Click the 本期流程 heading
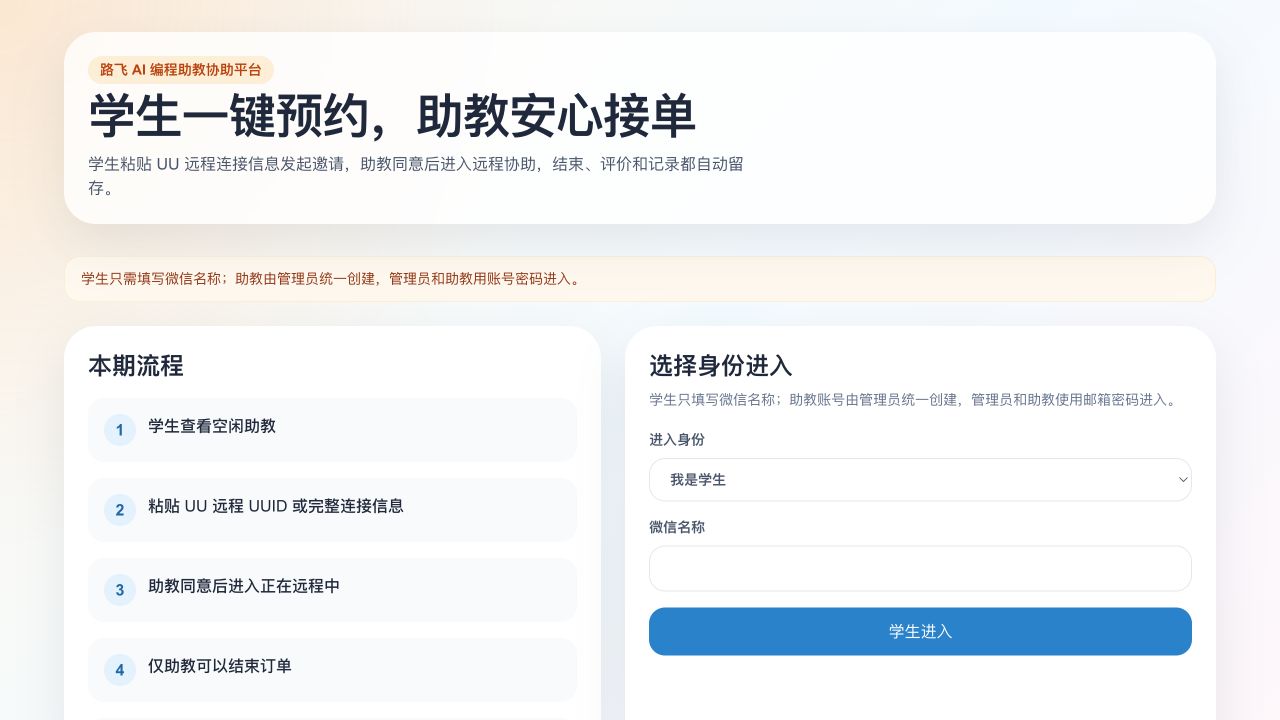Viewport: 1280px width, 720px height. coord(136,366)
